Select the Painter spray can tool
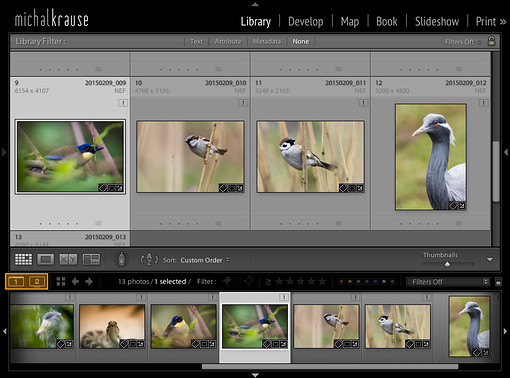This screenshot has width=510, height=378. (x=122, y=259)
